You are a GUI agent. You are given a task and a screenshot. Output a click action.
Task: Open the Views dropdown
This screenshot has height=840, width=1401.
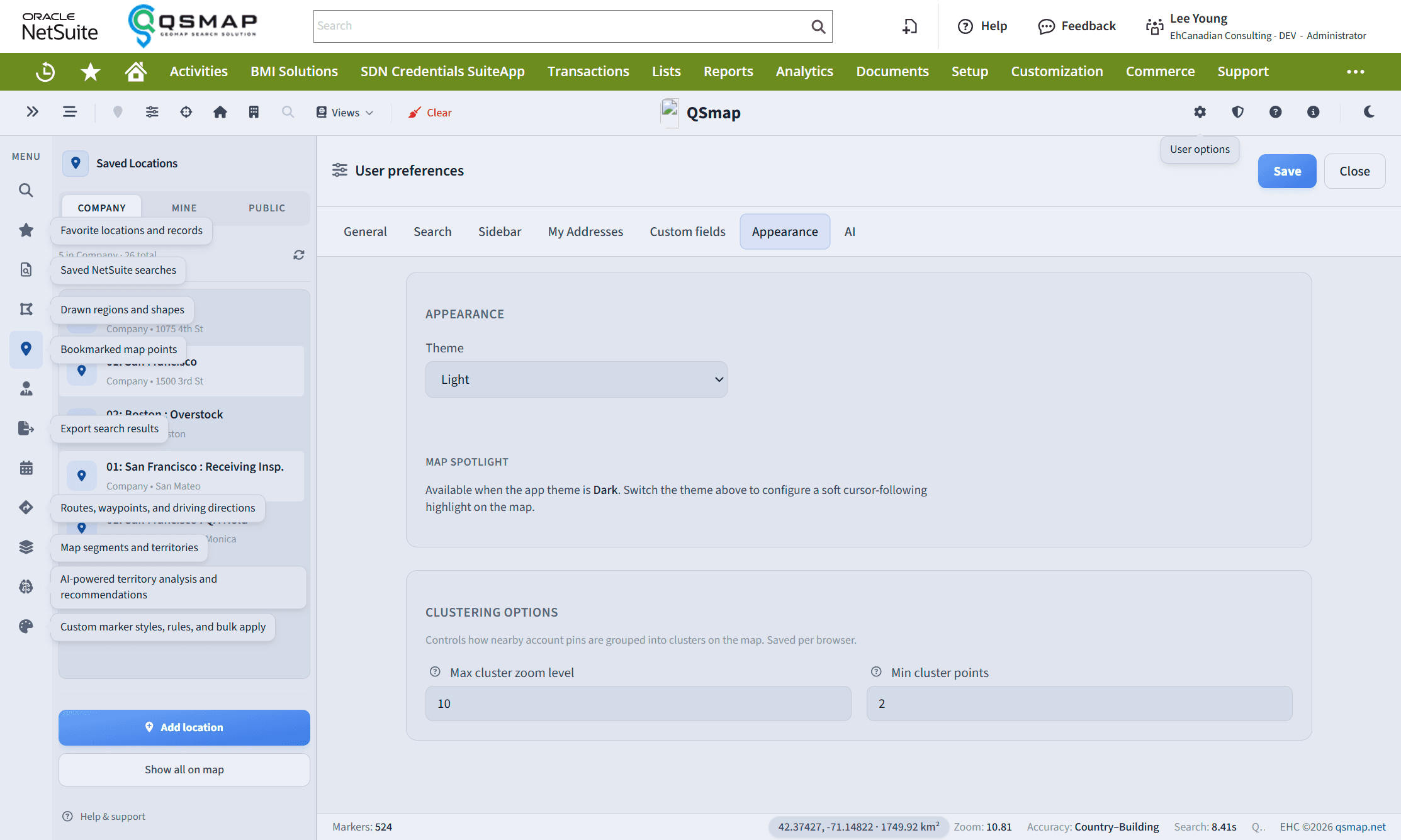[x=344, y=113]
